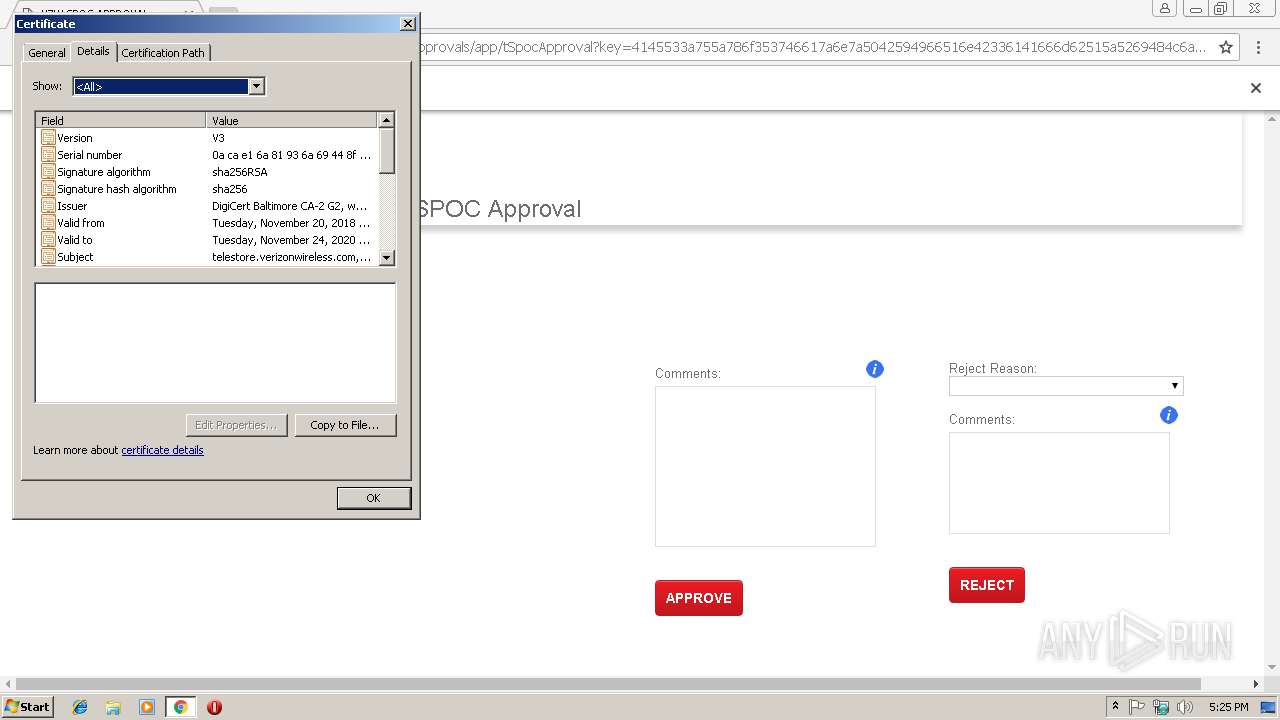Click the Signature hash algorithm field icon

click(x=48, y=189)
